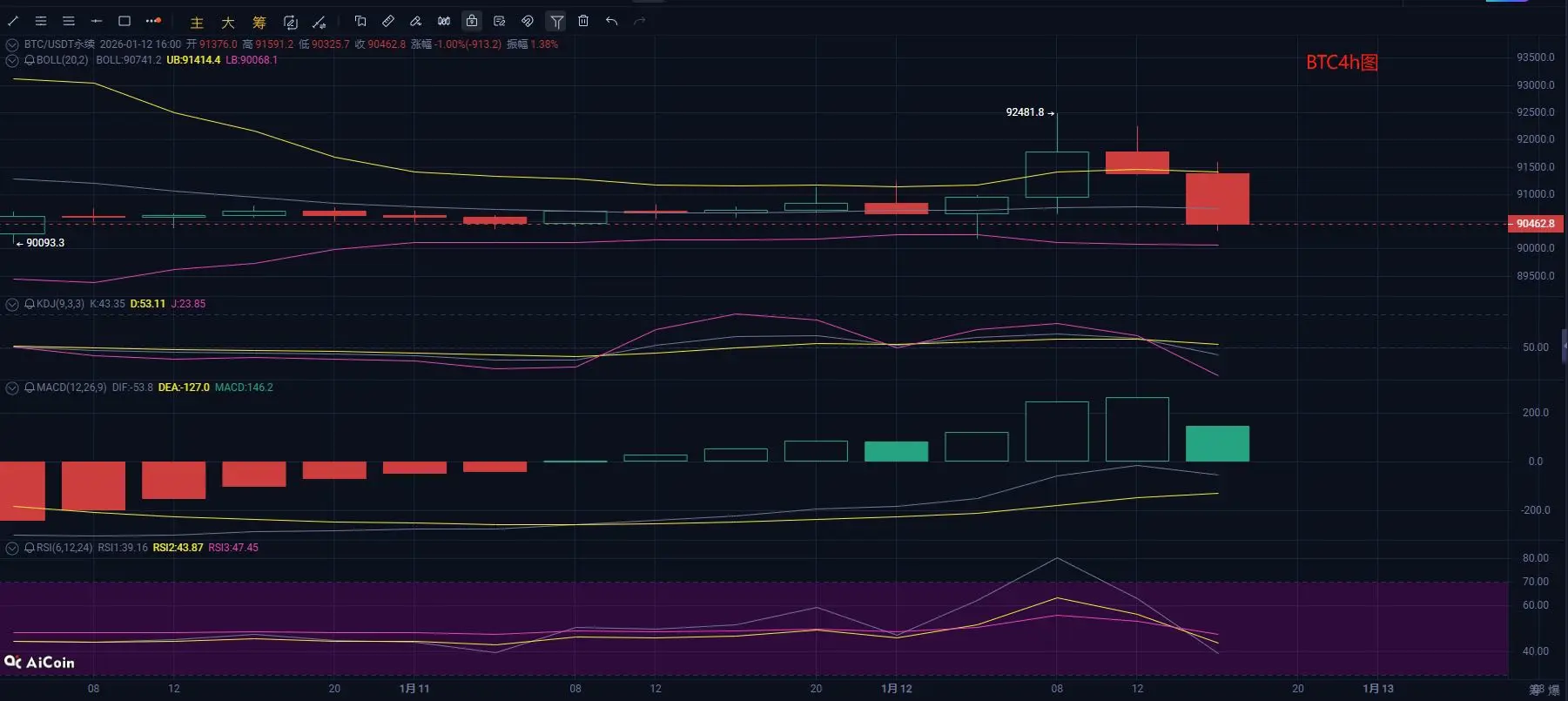Click the DEA:-127.0 value
This screenshot has width=1568, height=701.
184,388
